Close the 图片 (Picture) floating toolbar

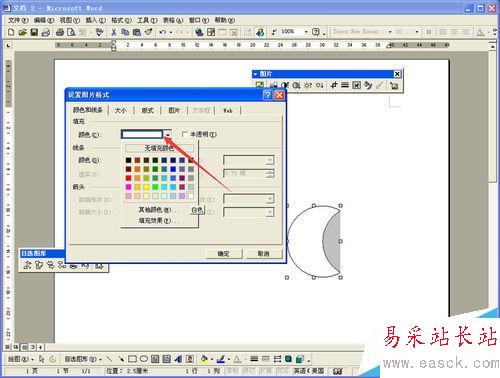point(397,74)
